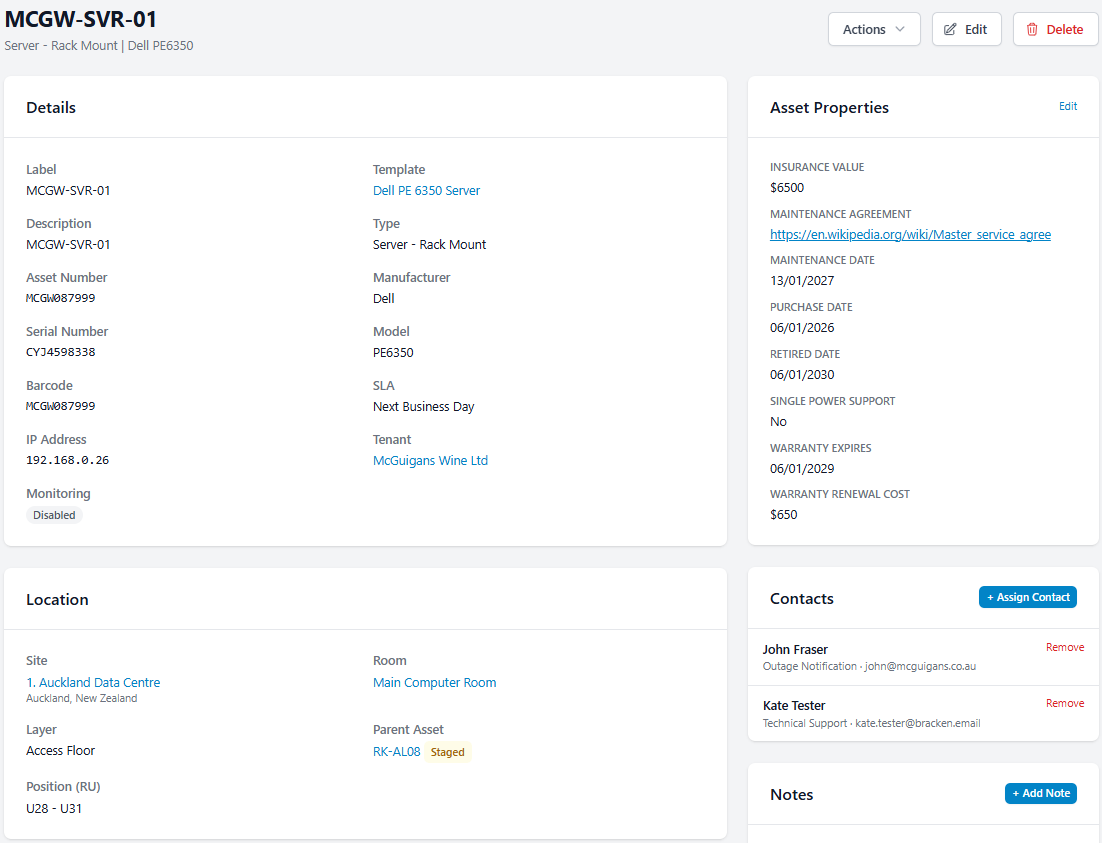The image size is (1102, 843).
Task: Click the pencil icon on Edit button
Action: tap(950, 30)
